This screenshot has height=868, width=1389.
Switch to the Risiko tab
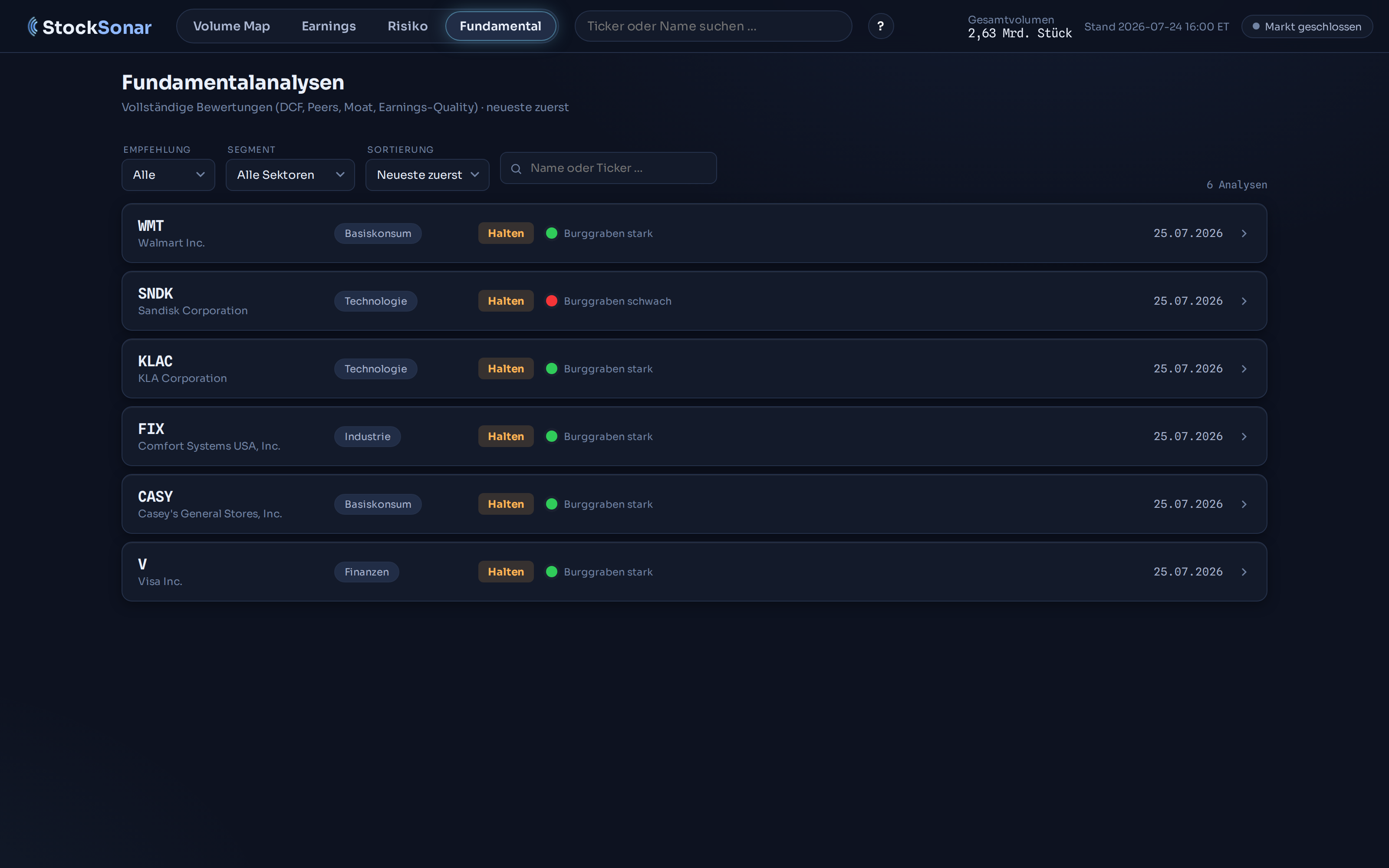click(408, 26)
